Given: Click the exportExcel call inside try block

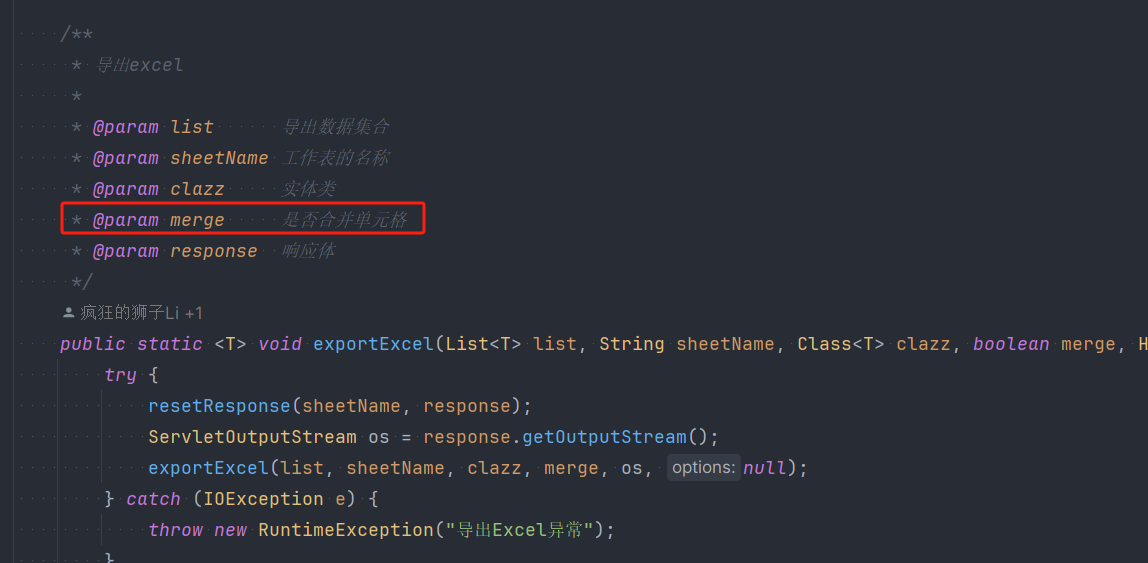Looking at the screenshot, I should pos(208,468).
